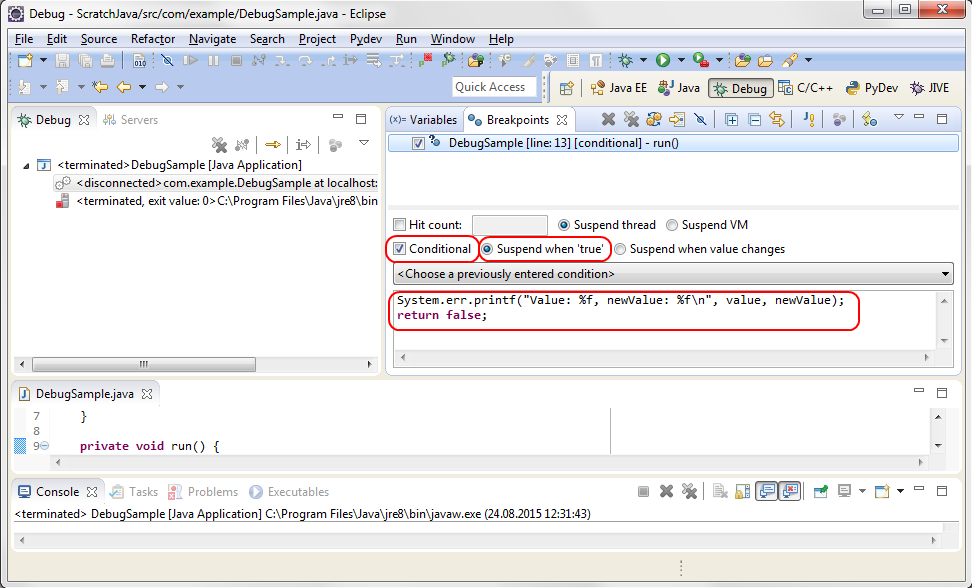Click the Step Over icon in main toolbar
The height and width of the screenshot is (588, 972).
point(305,60)
